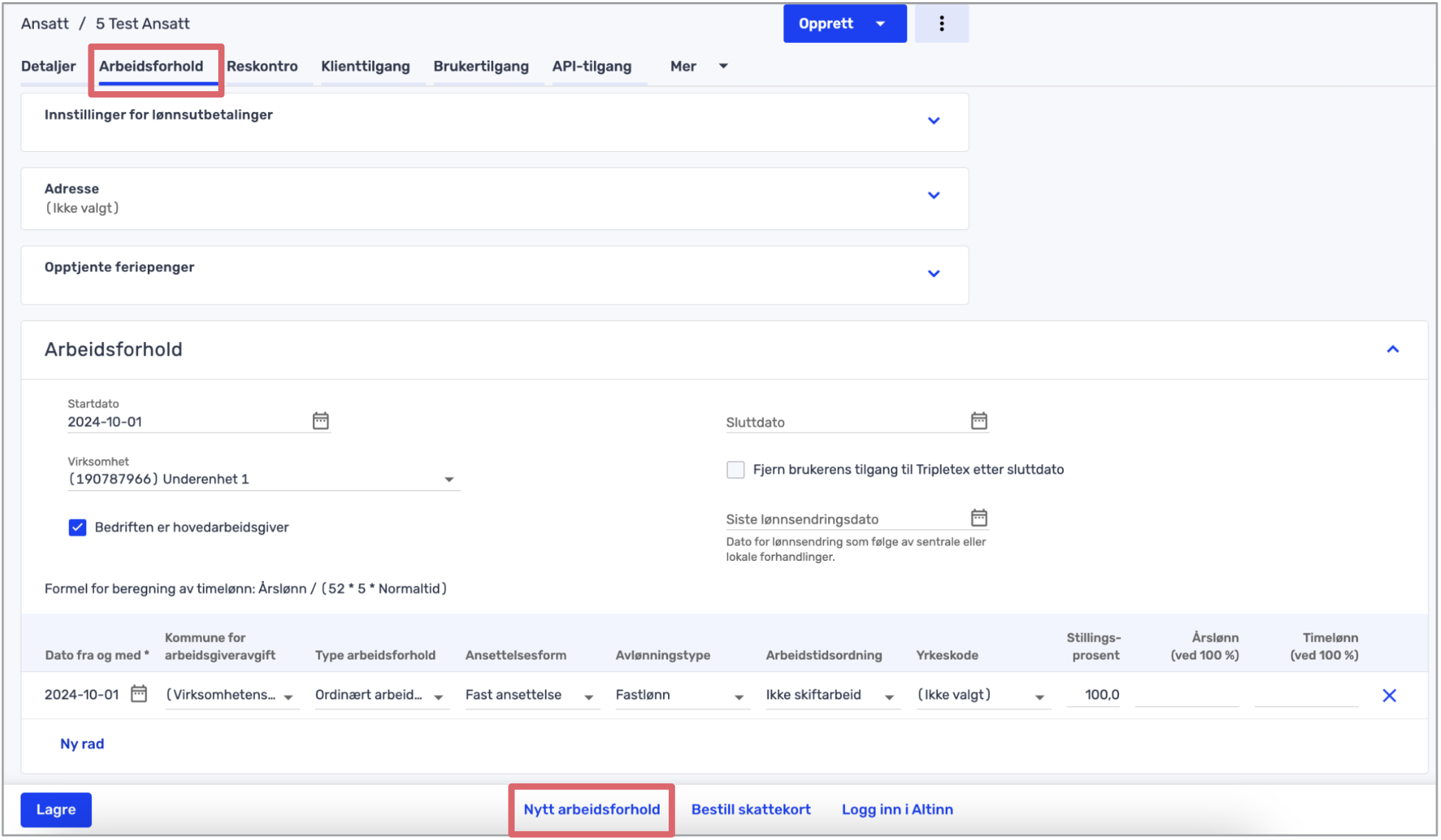This screenshot has height=840, width=1441.
Task: Expand Innstillinger for lønnsutbetalinger section
Action: click(934, 121)
